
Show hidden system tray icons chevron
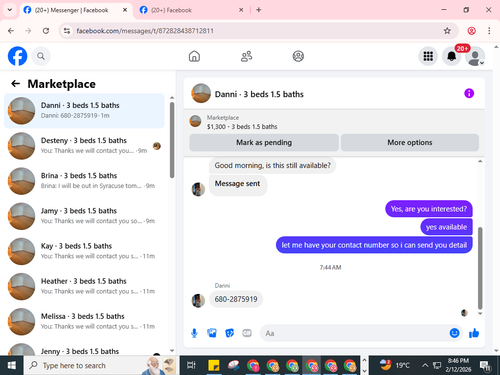coord(425,365)
